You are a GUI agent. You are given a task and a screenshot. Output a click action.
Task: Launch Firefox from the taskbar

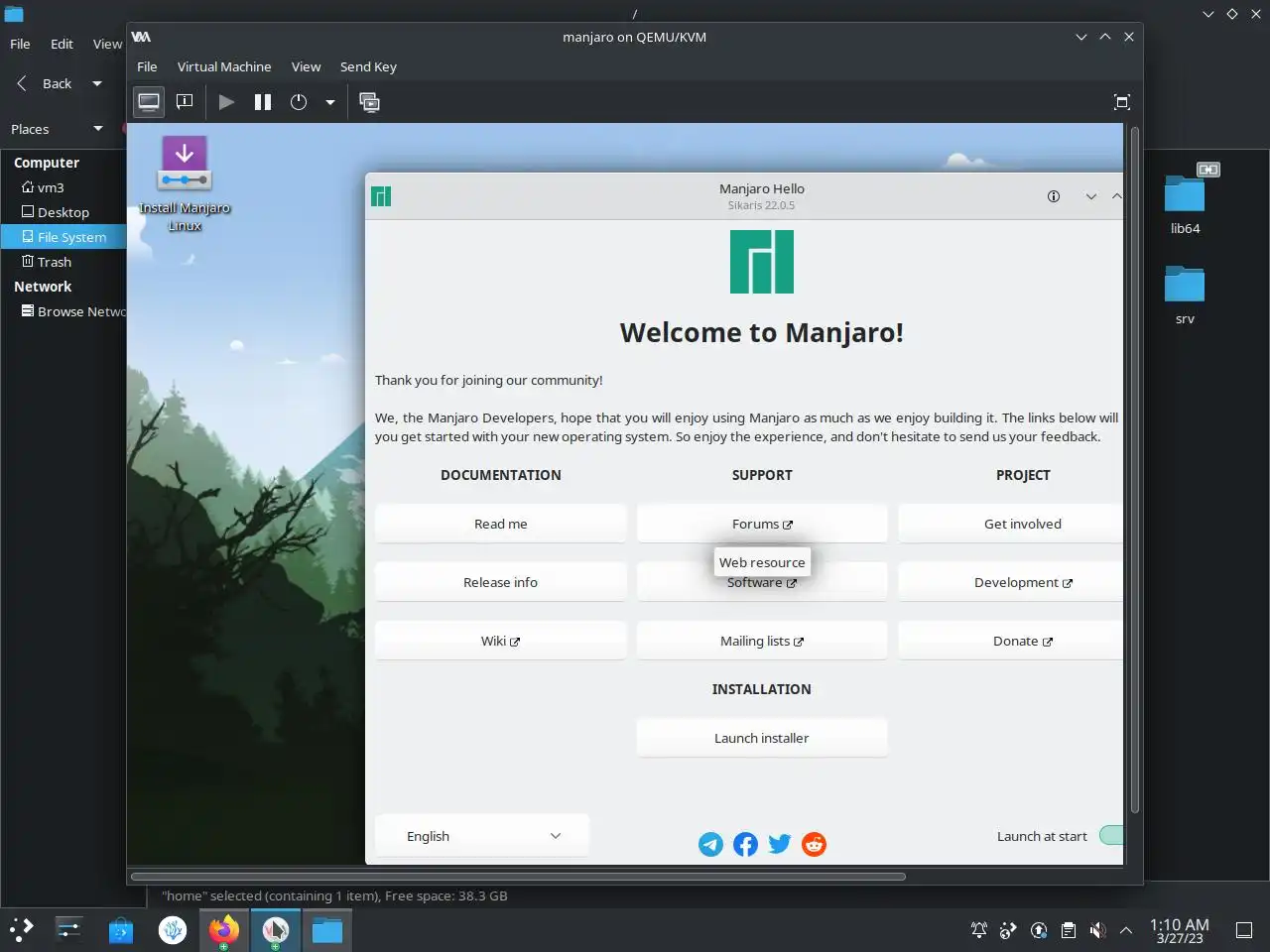[224, 930]
